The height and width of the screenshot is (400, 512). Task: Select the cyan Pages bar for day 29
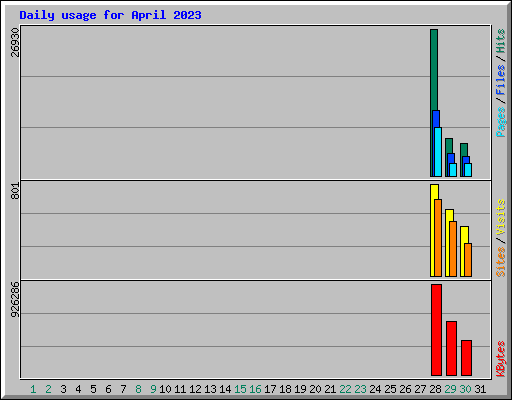[453, 170]
